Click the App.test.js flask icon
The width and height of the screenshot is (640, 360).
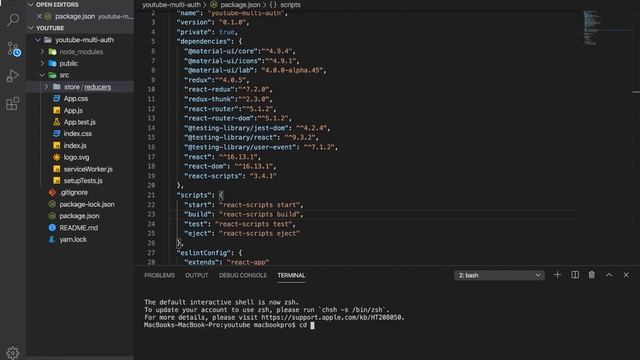coord(56,122)
